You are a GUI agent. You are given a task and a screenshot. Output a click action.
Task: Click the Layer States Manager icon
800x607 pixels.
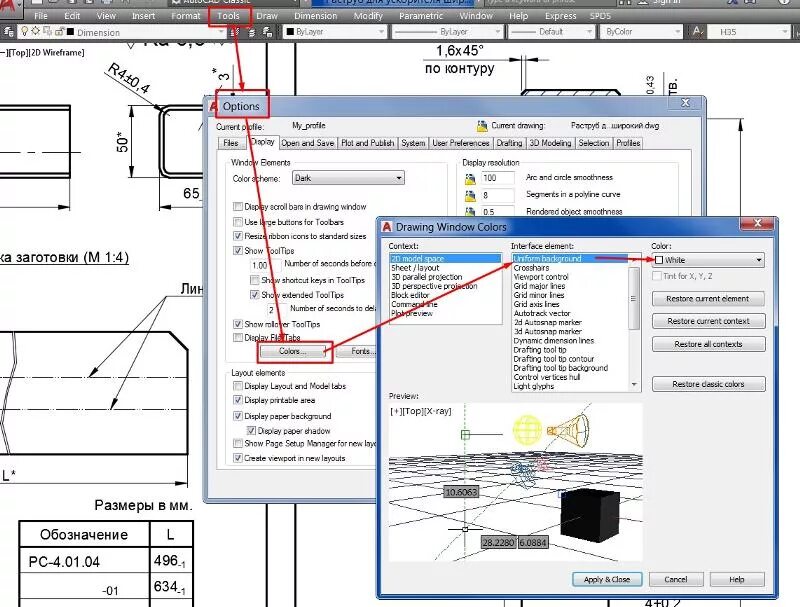point(268,32)
